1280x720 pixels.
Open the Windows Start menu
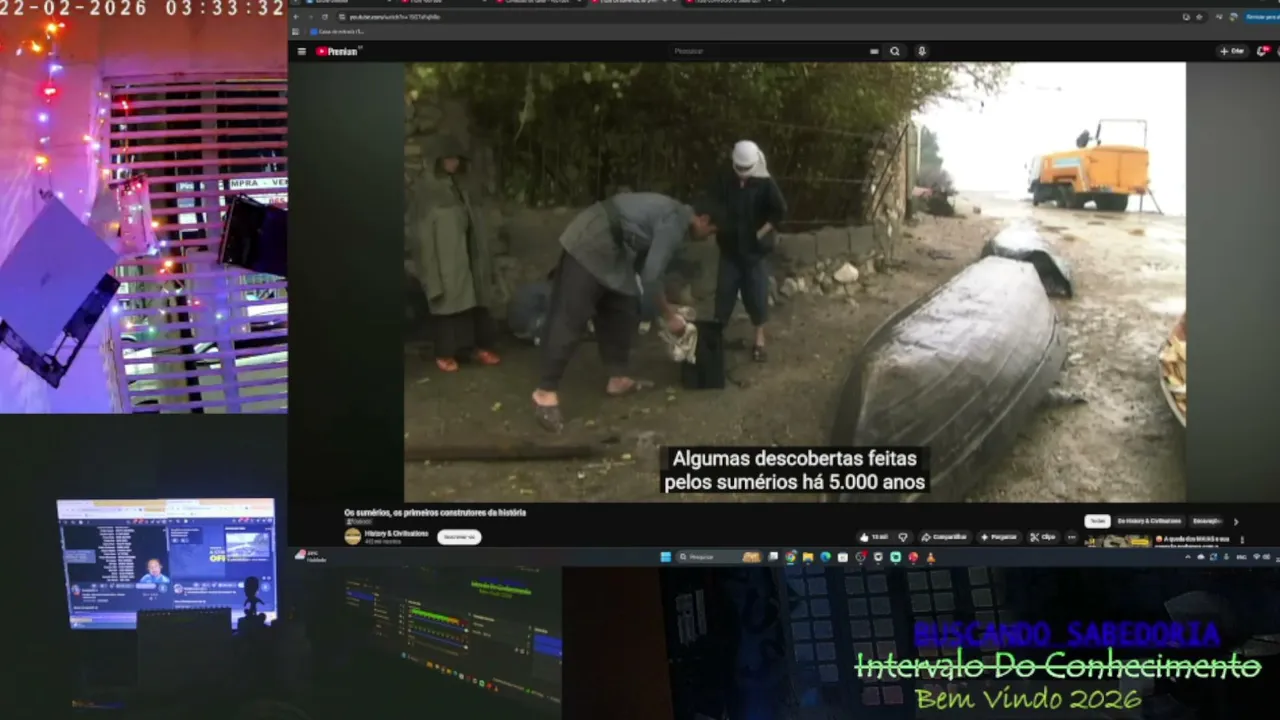[x=665, y=557]
